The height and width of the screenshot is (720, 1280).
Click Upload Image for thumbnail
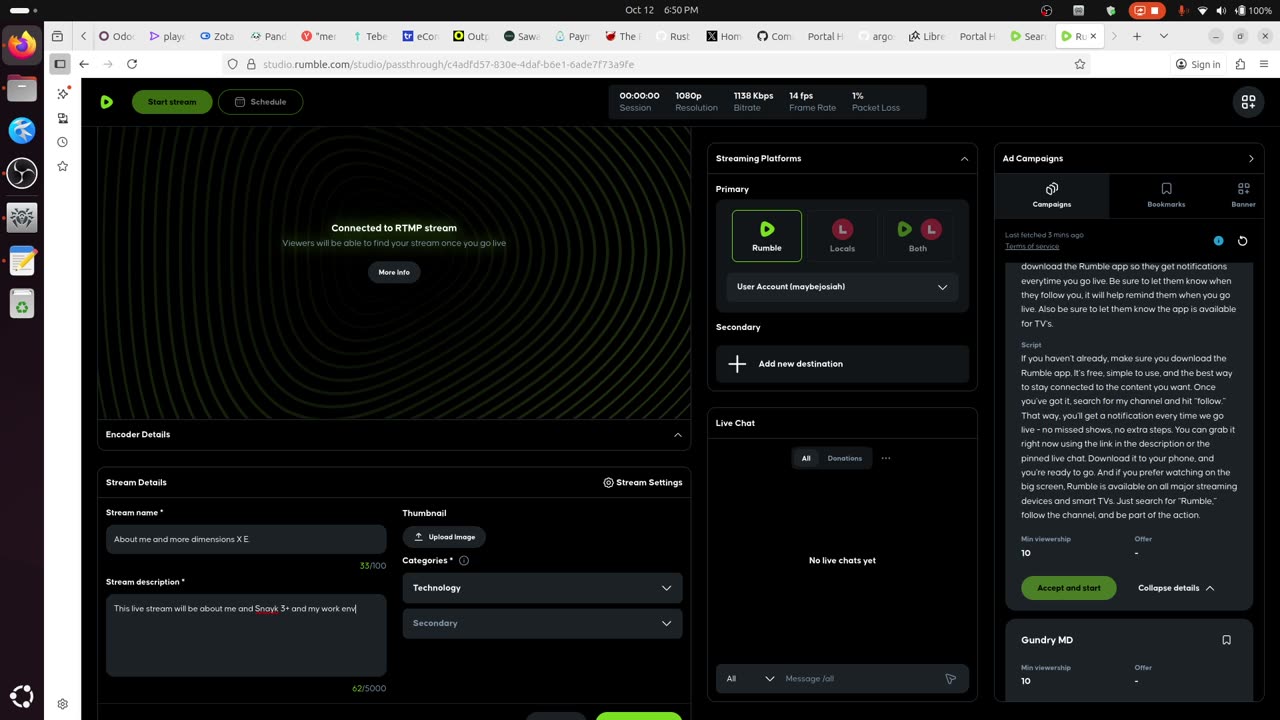pyautogui.click(x=444, y=537)
